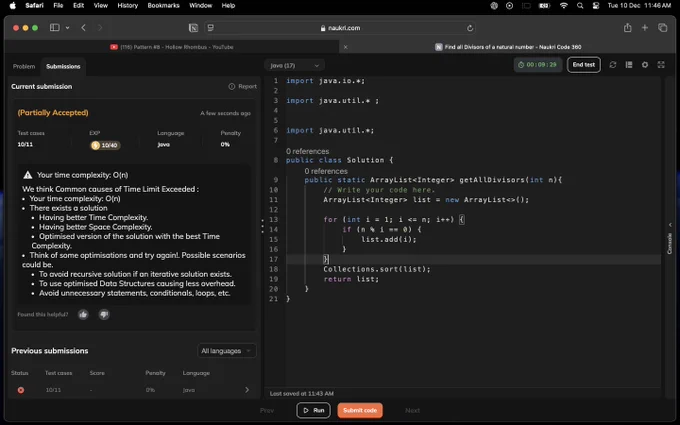Enter fullscreen editor mode icon
This screenshot has width=680, height=425.
pos(661,65)
